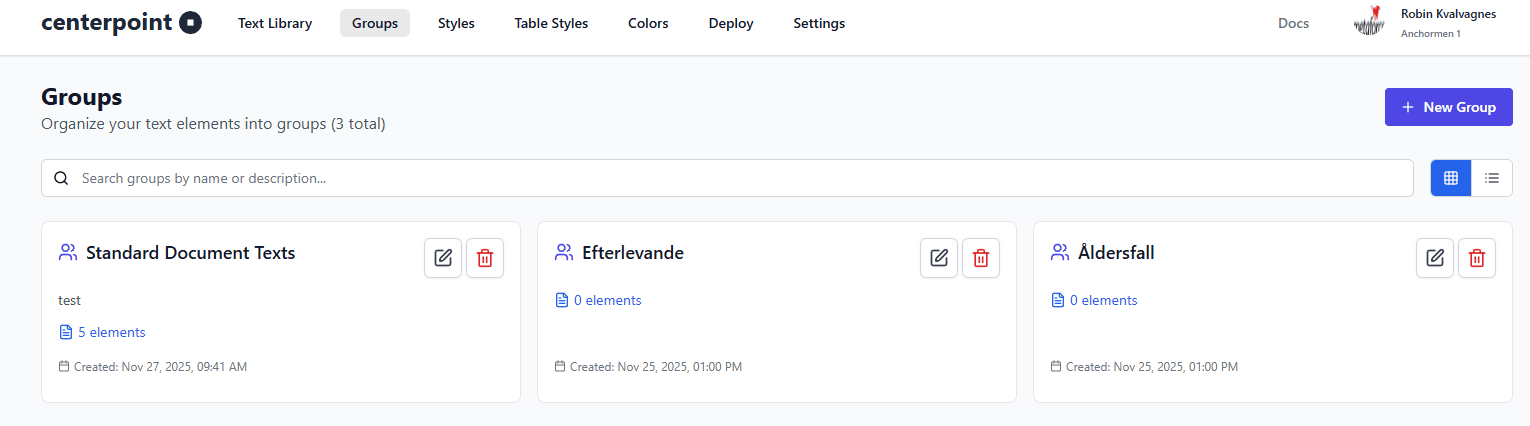
Task: Switch to list view
Action: (x=1492, y=178)
